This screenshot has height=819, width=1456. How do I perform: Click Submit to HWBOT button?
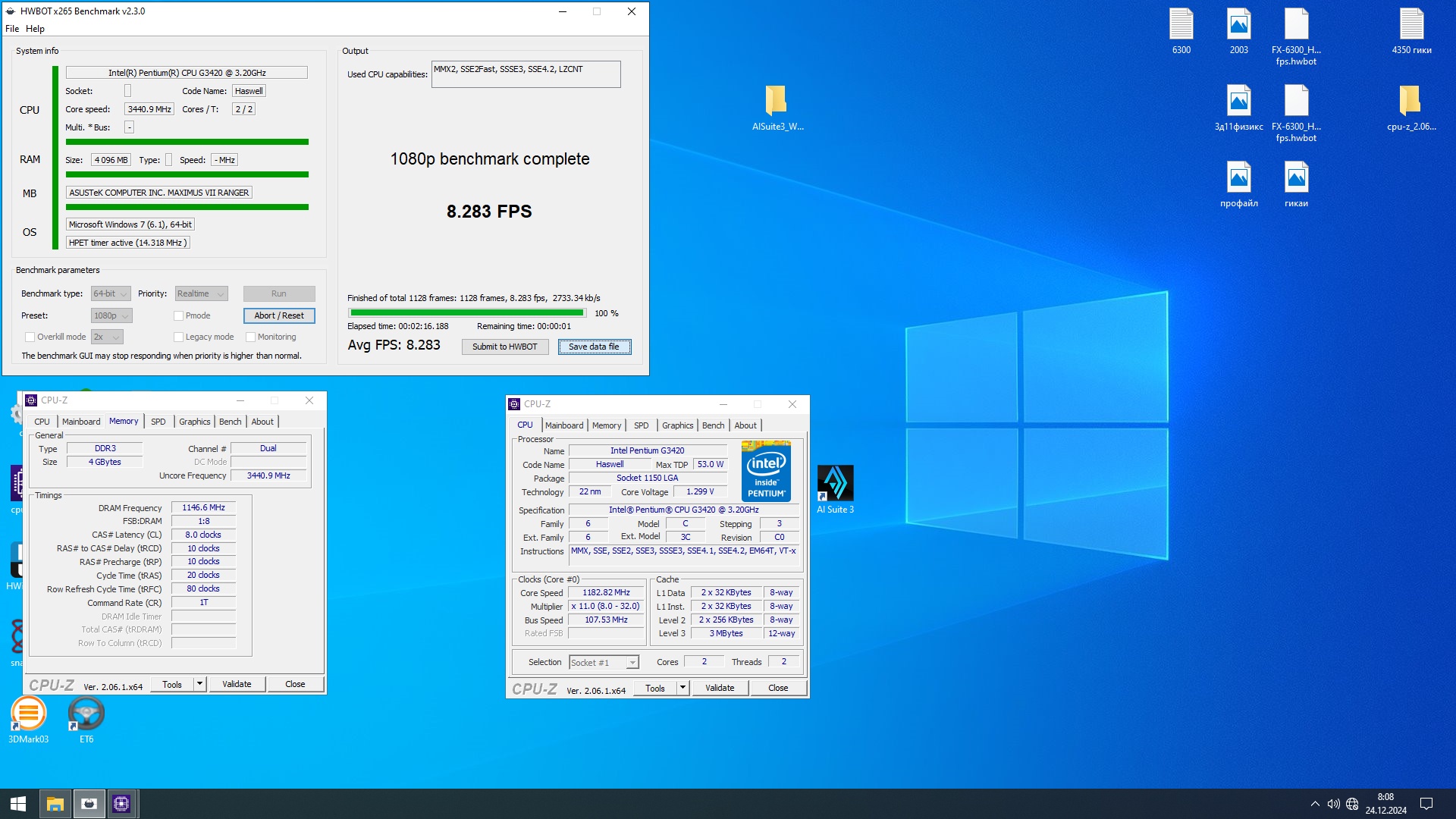pyautogui.click(x=505, y=347)
